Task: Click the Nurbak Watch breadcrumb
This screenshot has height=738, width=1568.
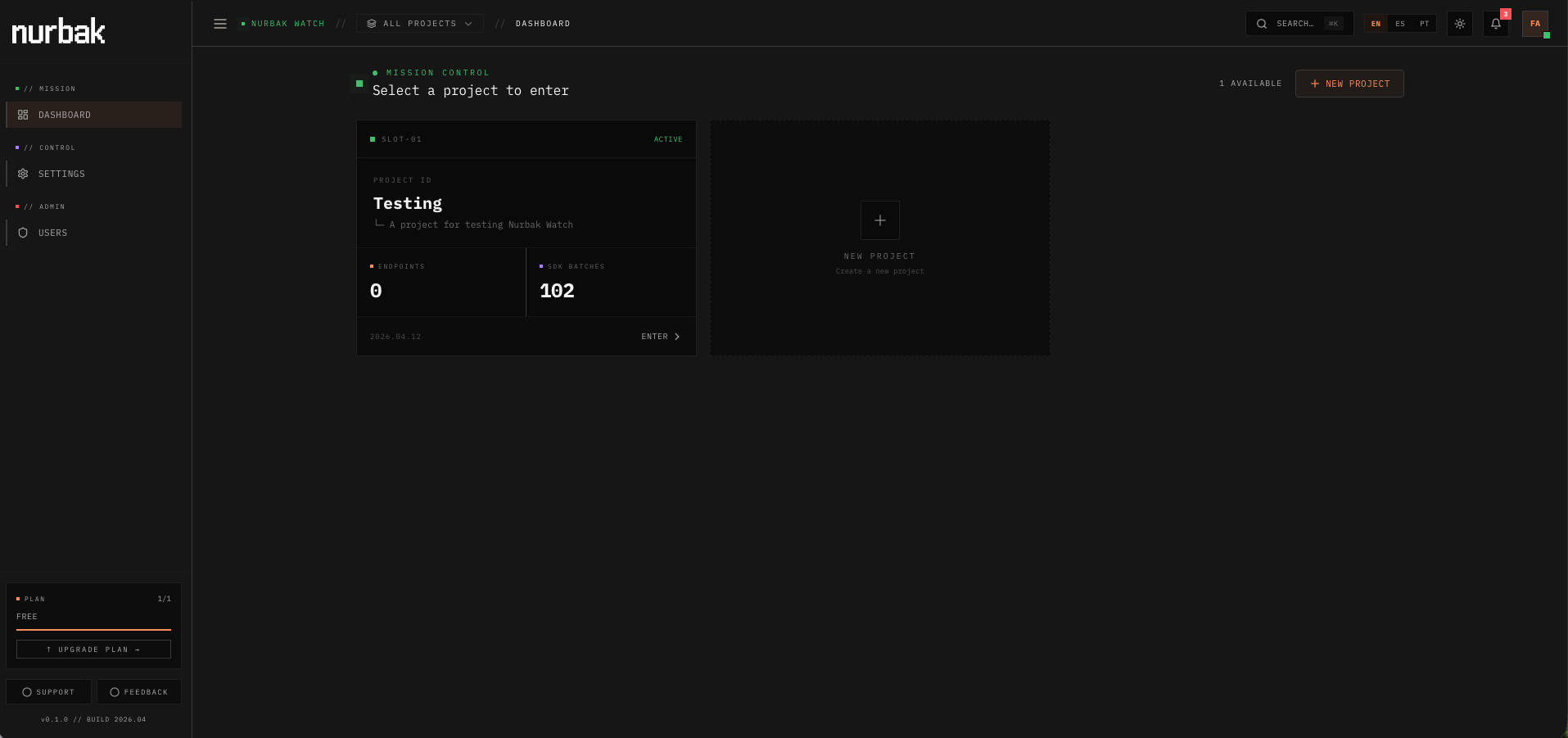Action: (x=287, y=24)
